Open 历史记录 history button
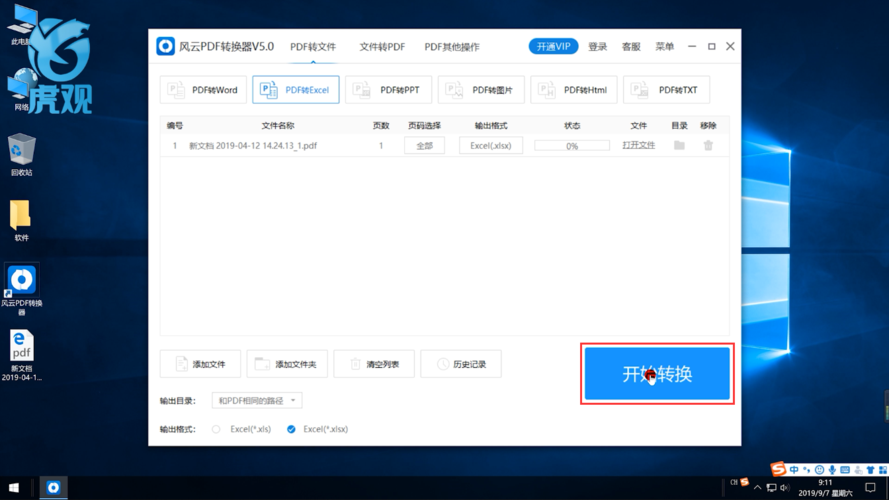The image size is (889, 500). (461, 364)
